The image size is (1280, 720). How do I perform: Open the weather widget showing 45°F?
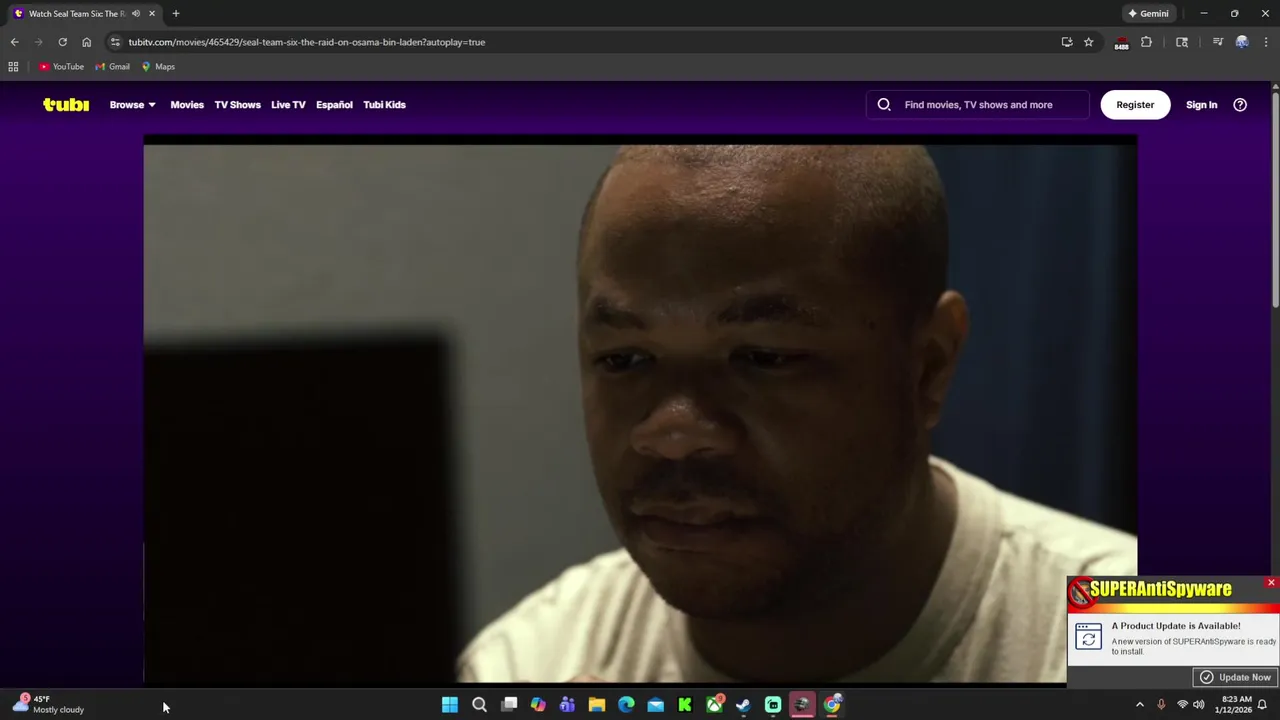coord(48,704)
